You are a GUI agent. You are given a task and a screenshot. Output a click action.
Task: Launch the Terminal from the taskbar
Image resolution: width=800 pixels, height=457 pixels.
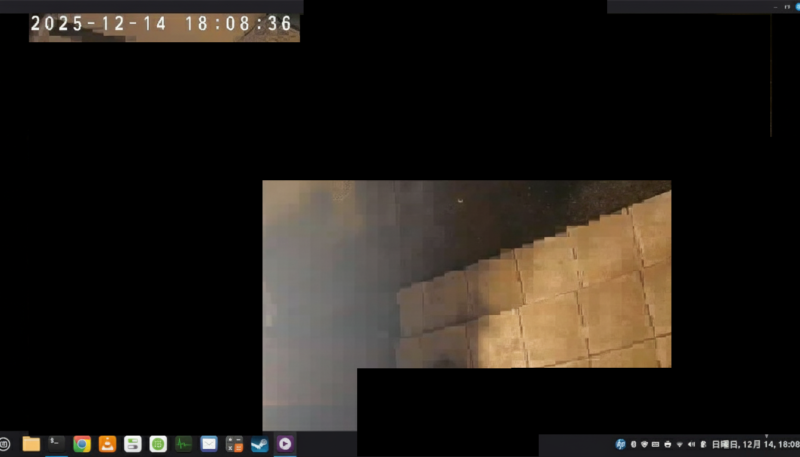57,444
